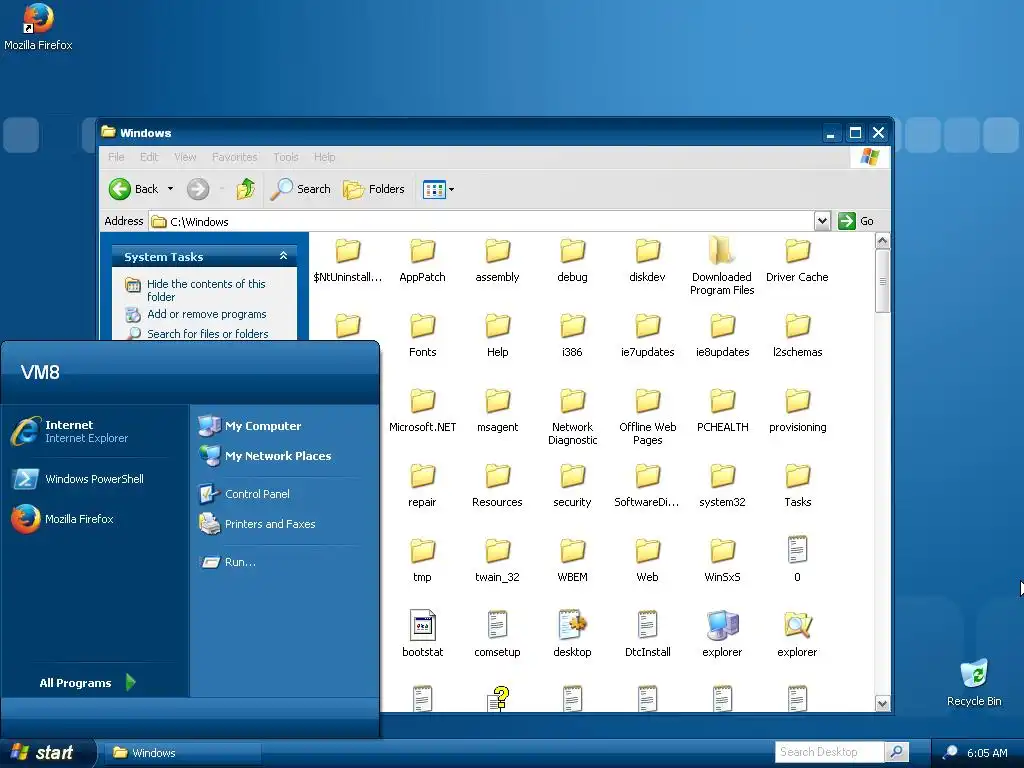Click the Windows taskbar button
Viewport: 1024px width, 768px height.
pyautogui.click(x=183, y=753)
